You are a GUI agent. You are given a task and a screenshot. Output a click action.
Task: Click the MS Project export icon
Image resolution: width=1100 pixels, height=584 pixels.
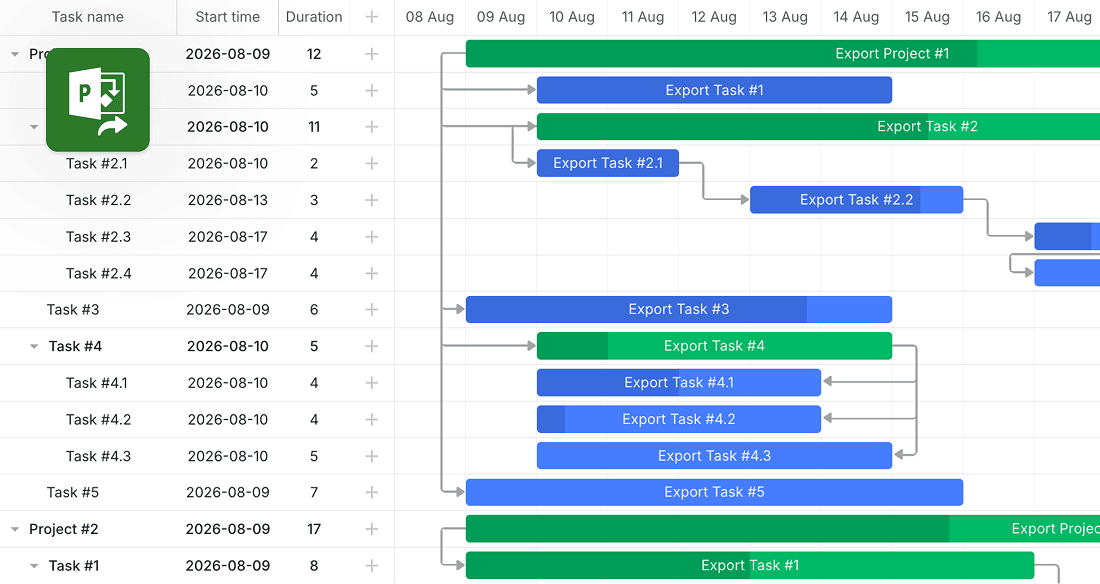(98, 100)
